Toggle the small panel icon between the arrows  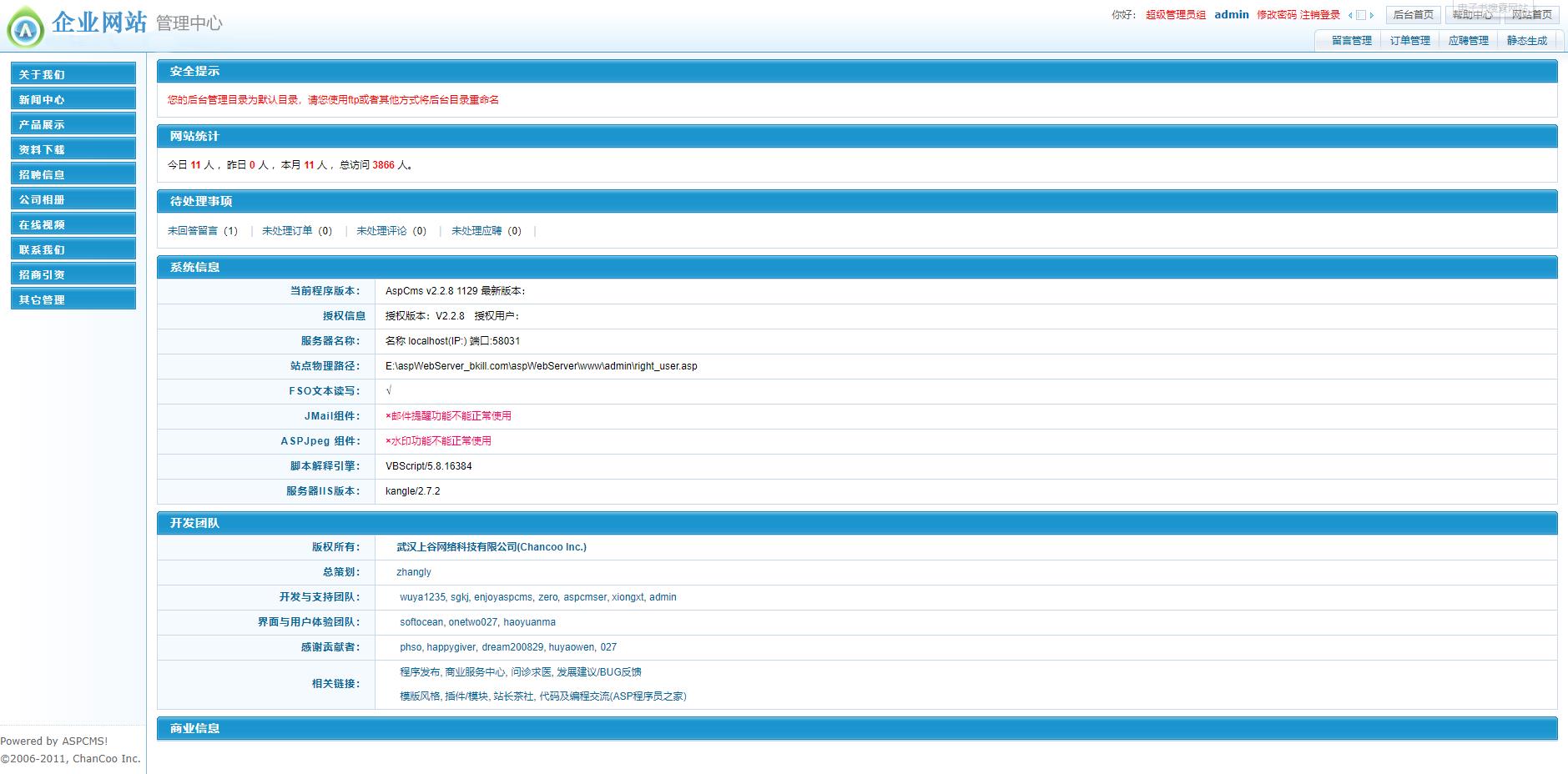pyautogui.click(x=1361, y=15)
